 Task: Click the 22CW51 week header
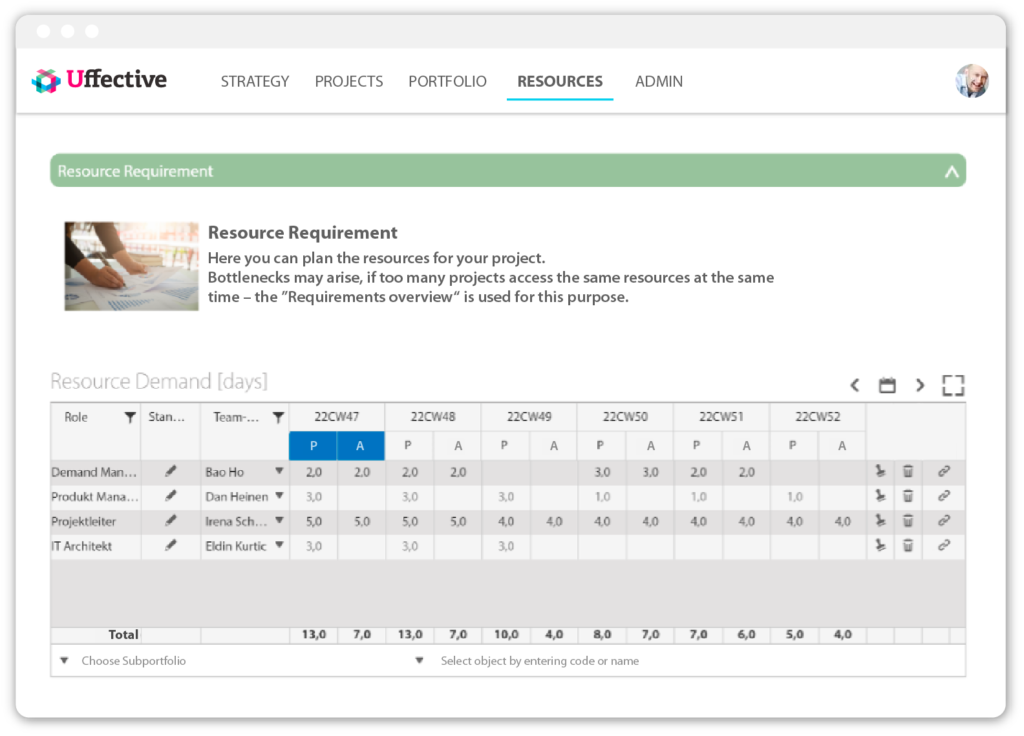coord(721,417)
